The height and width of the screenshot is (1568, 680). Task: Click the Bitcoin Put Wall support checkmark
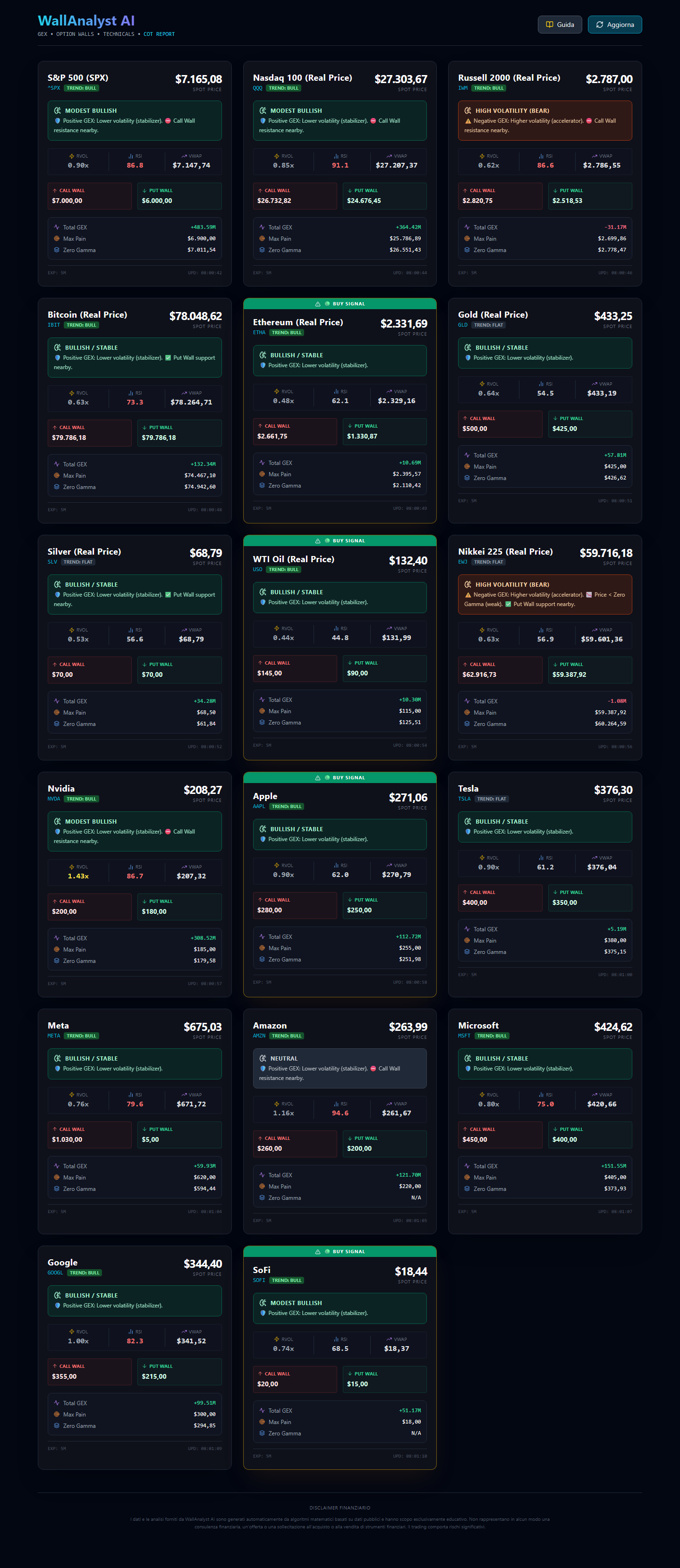(x=168, y=358)
